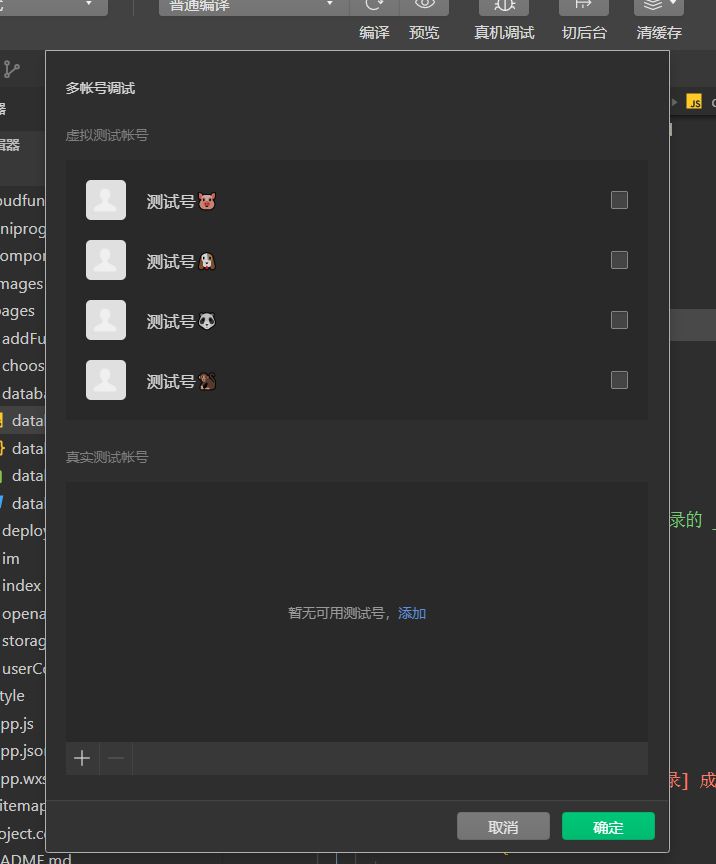
Task: Click the 添加 link to add account
Action: coord(412,613)
